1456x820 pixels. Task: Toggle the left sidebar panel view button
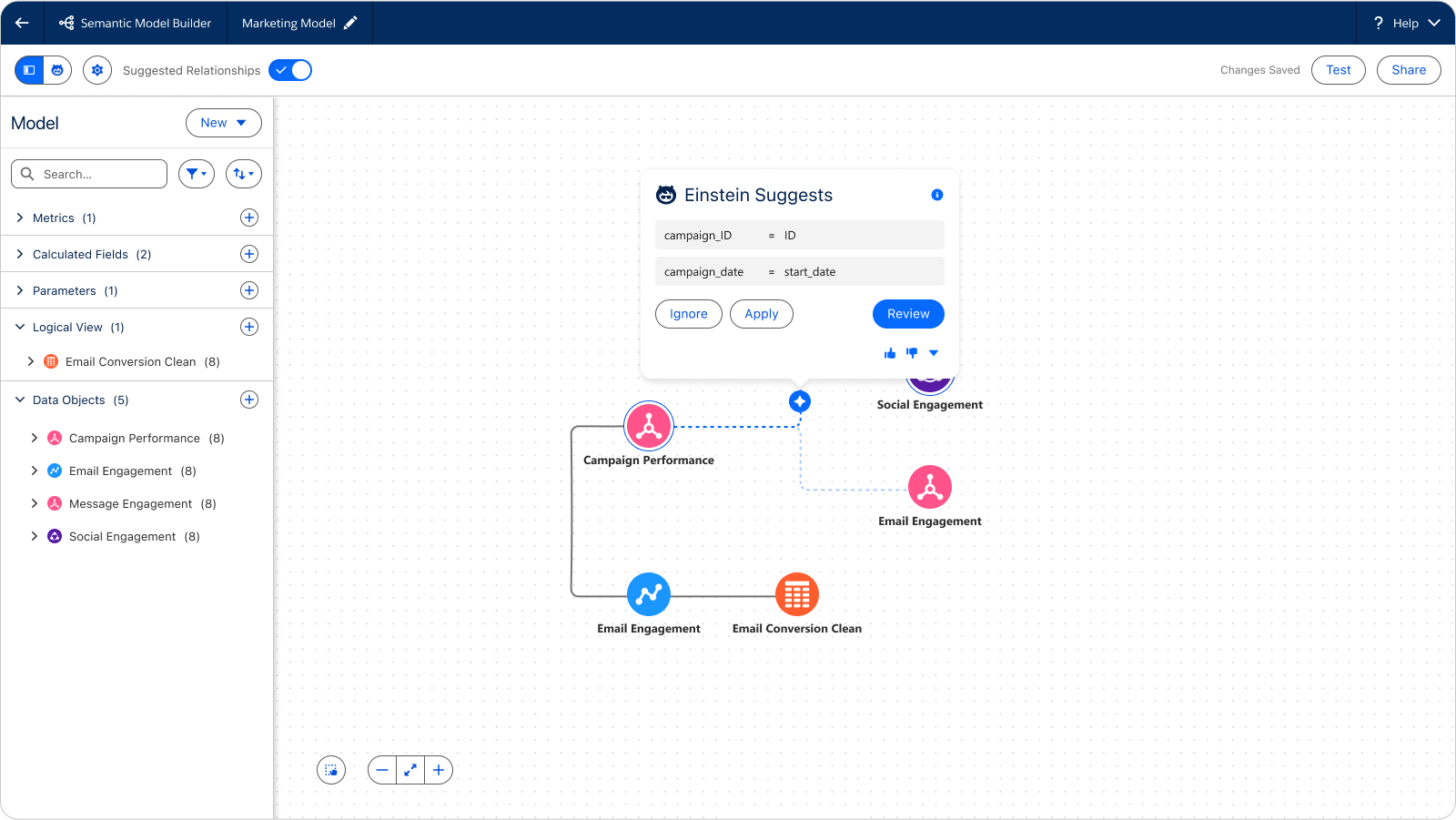[x=30, y=70]
